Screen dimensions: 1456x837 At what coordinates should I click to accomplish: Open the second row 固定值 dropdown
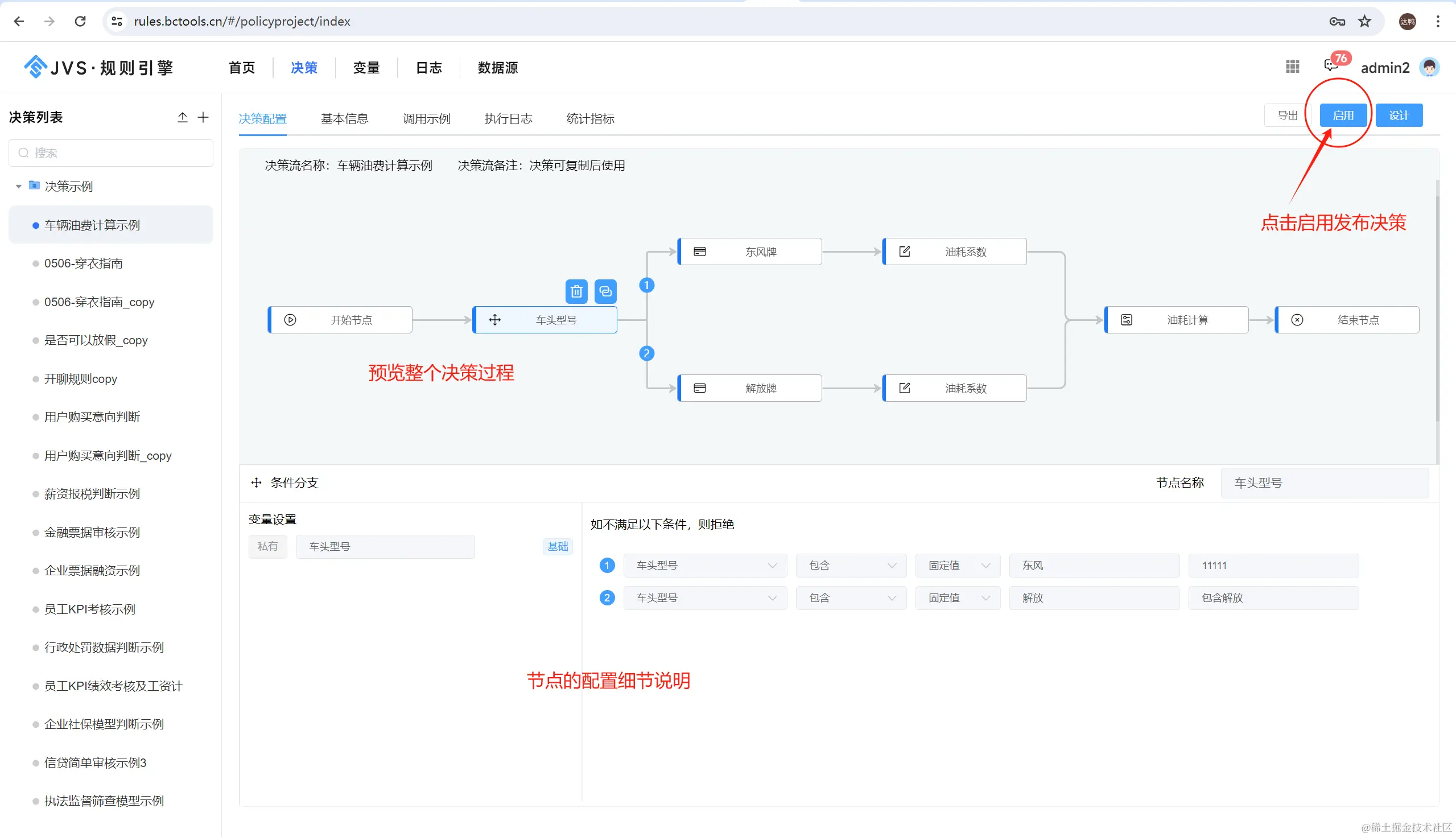pyautogui.click(x=958, y=598)
